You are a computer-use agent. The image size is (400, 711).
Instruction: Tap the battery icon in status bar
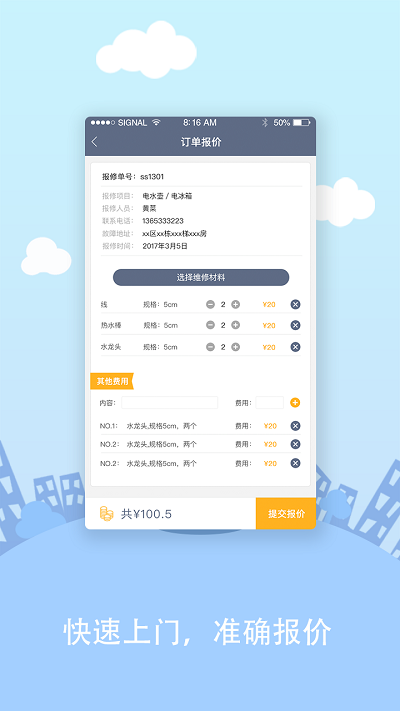pyautogui.click(x=302, y=122)
